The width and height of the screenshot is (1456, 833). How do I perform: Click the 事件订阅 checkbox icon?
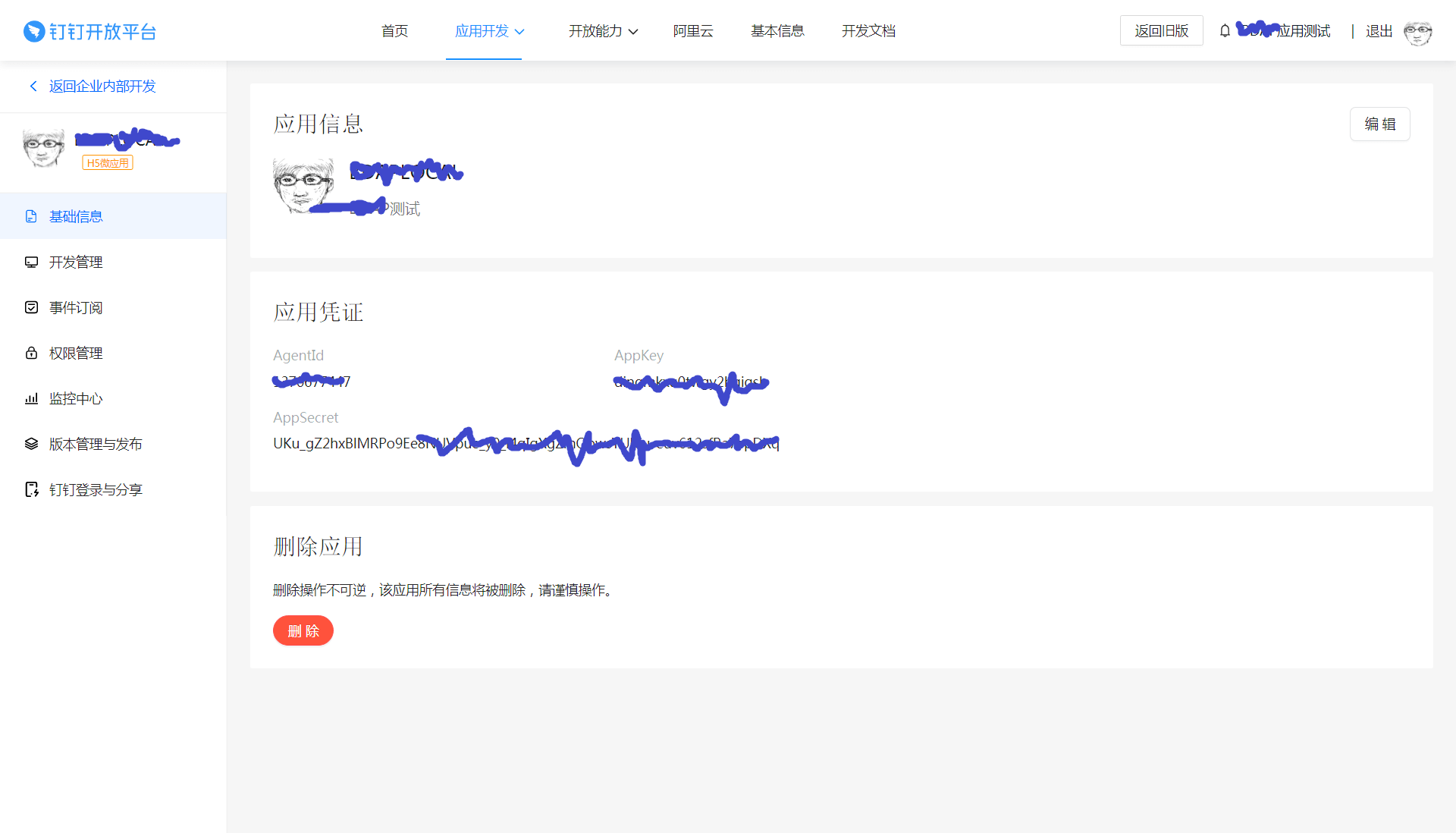point(31,307)
